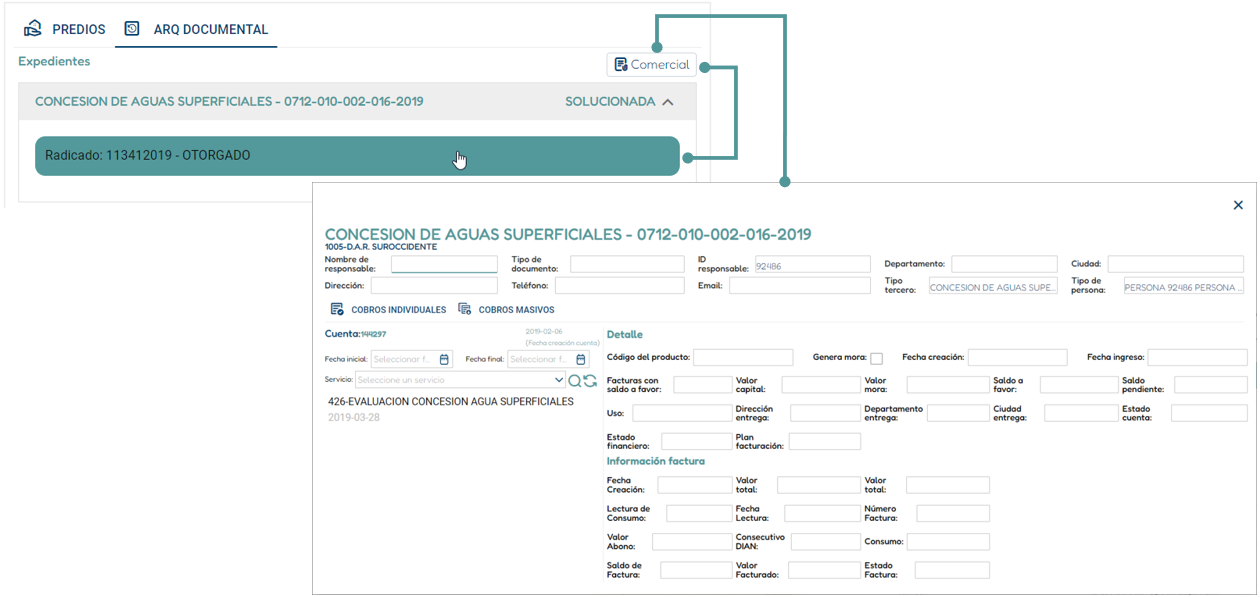
Task: Focus the Código del producto field
Action: tap(743, 357)
